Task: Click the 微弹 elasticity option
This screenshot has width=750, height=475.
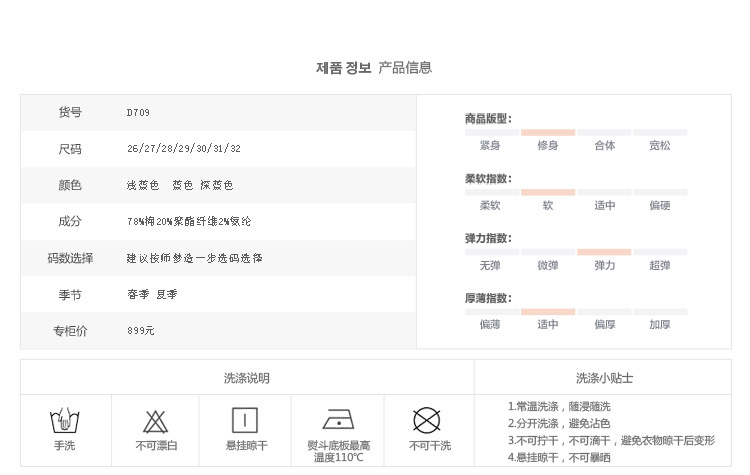Action: [548, 265]
